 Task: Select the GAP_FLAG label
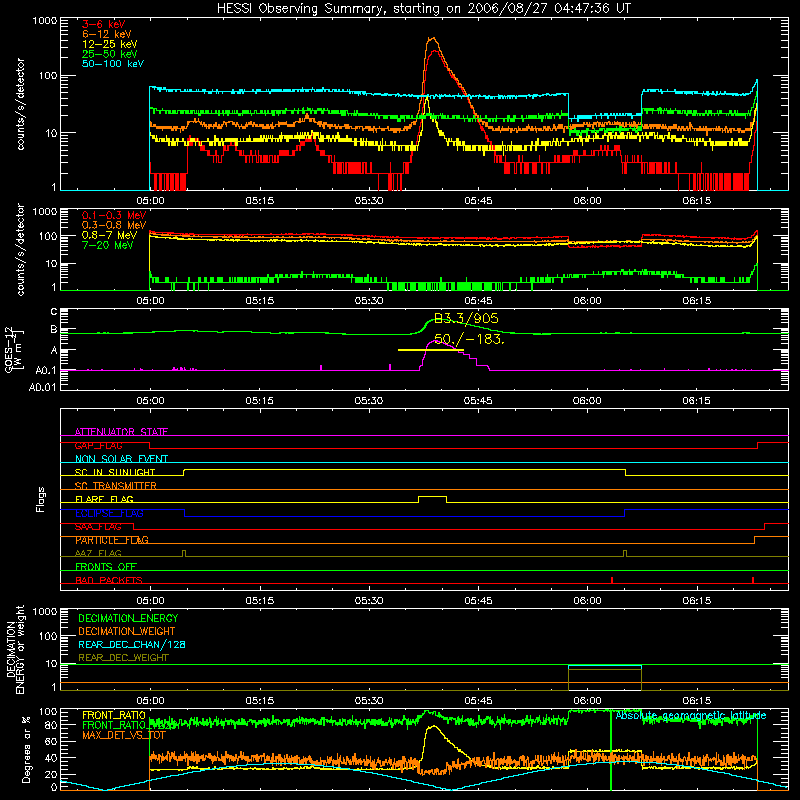(98, 445)
